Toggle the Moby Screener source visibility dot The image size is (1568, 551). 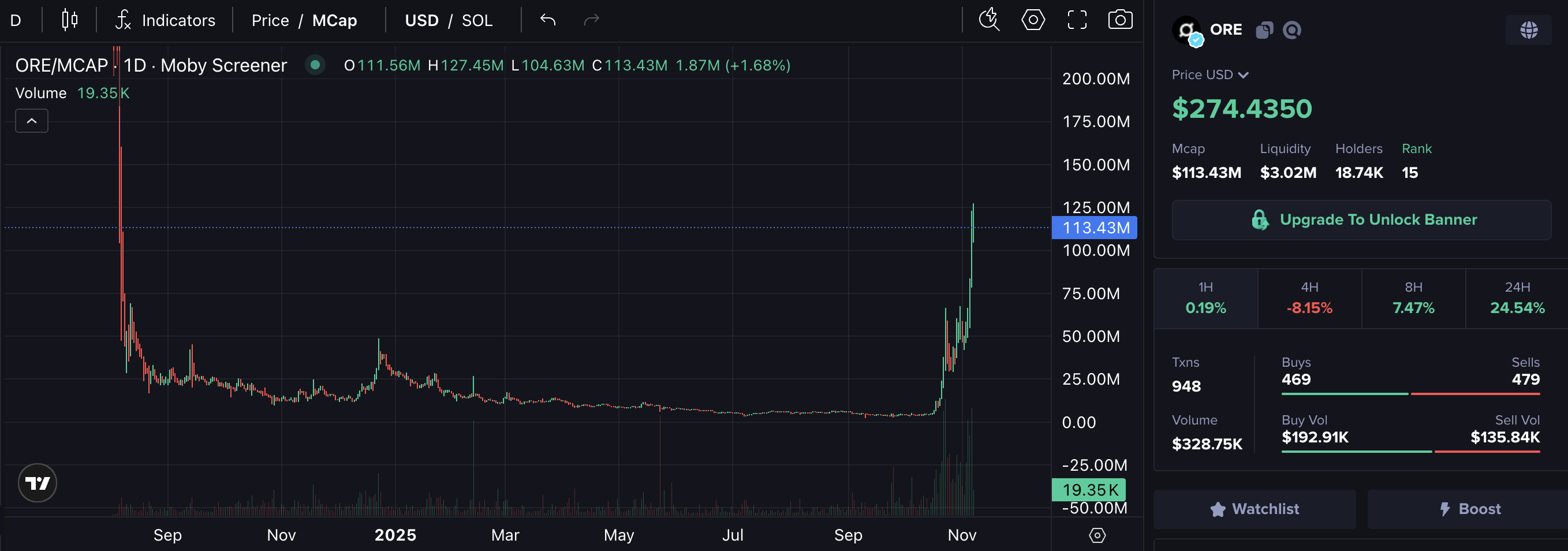click(315, 65)
